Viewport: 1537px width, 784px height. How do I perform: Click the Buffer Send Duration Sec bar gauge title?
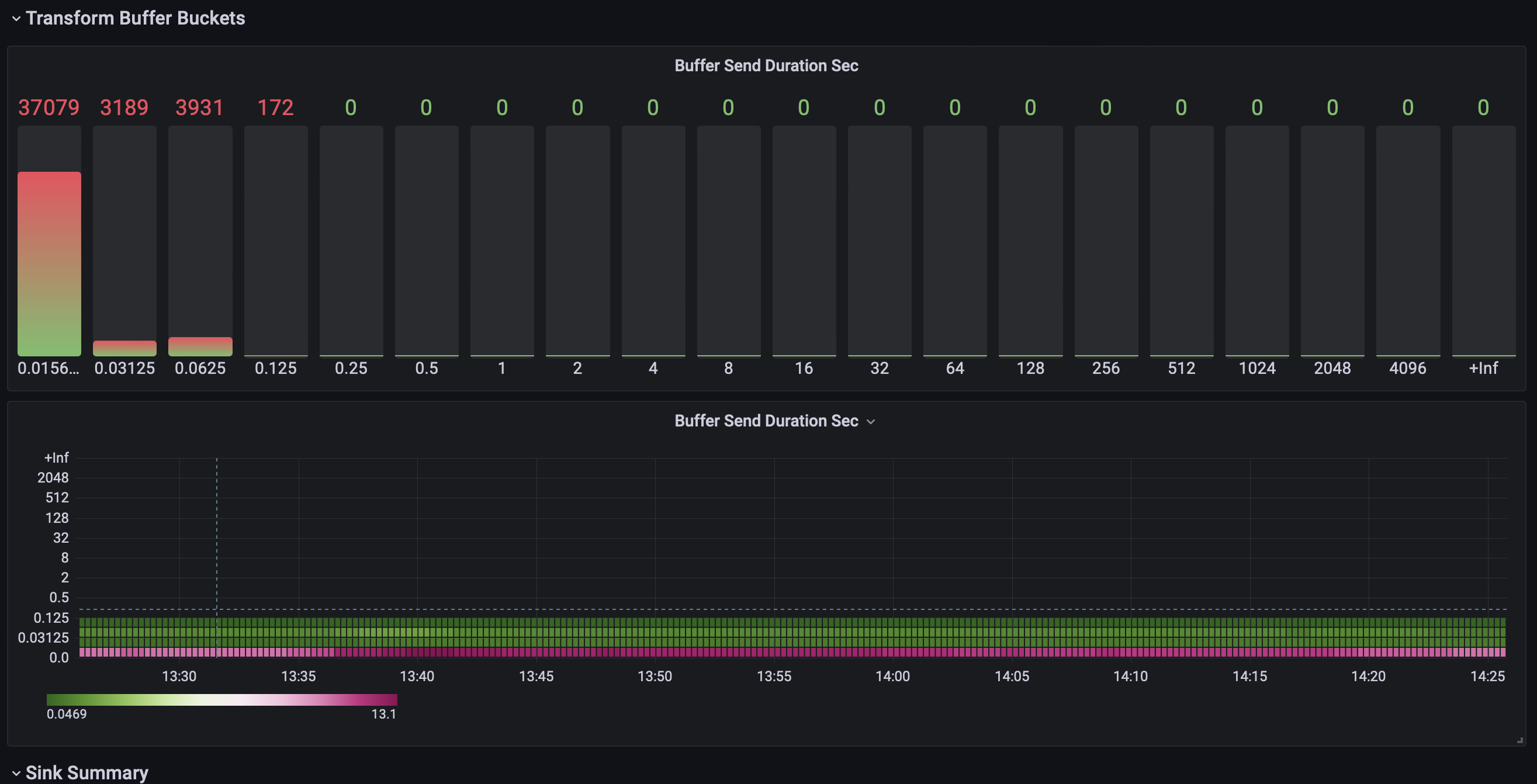pyautogui.click(x=766, y=65)
